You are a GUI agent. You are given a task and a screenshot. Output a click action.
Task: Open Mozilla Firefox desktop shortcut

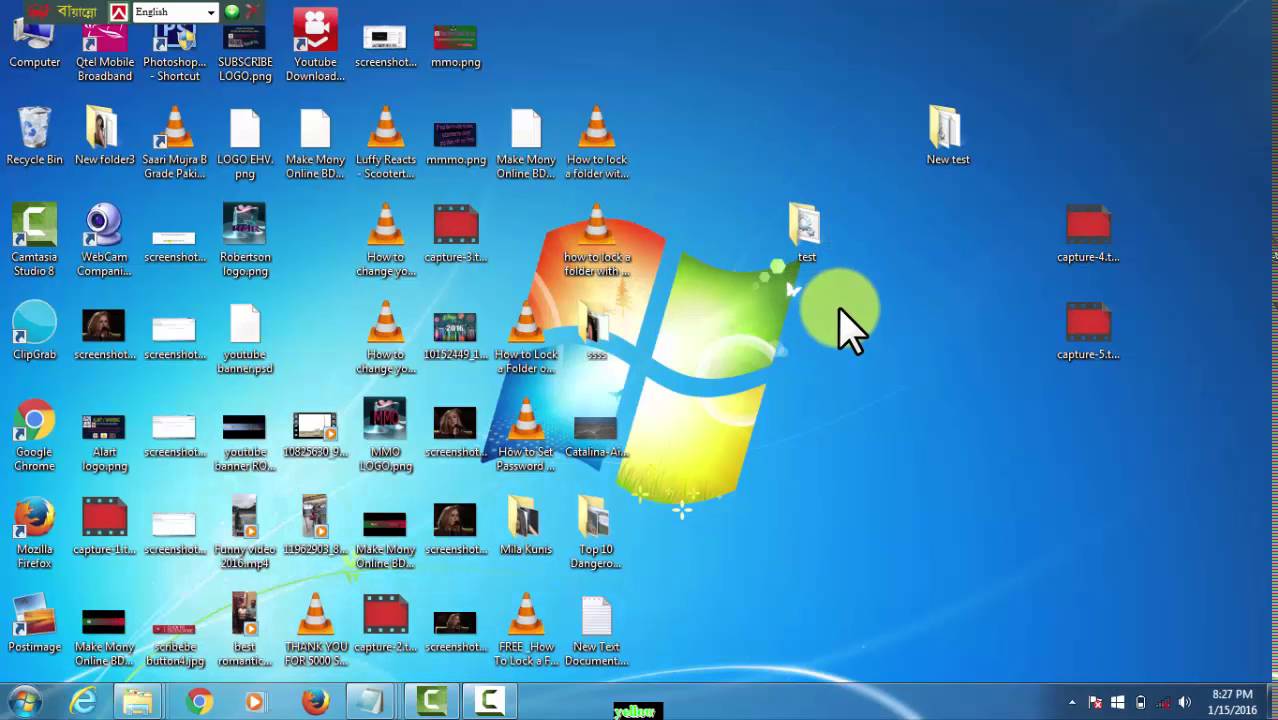(34, 533)
